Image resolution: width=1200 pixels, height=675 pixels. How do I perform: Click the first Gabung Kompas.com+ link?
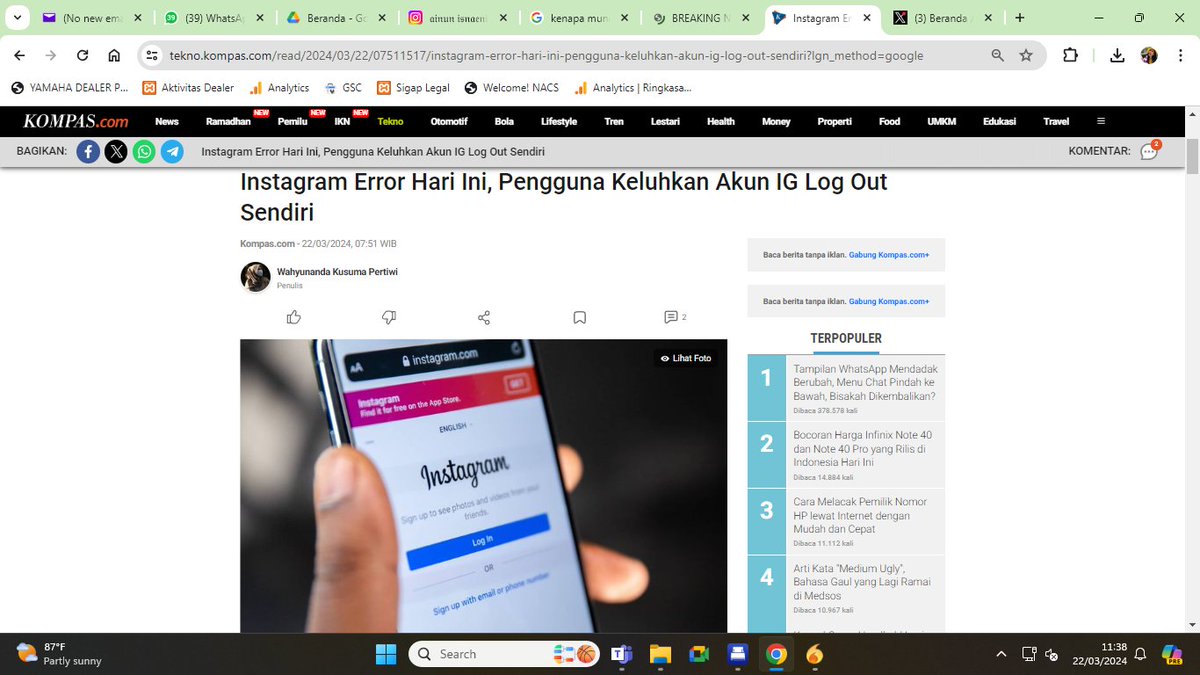point(889,255)
